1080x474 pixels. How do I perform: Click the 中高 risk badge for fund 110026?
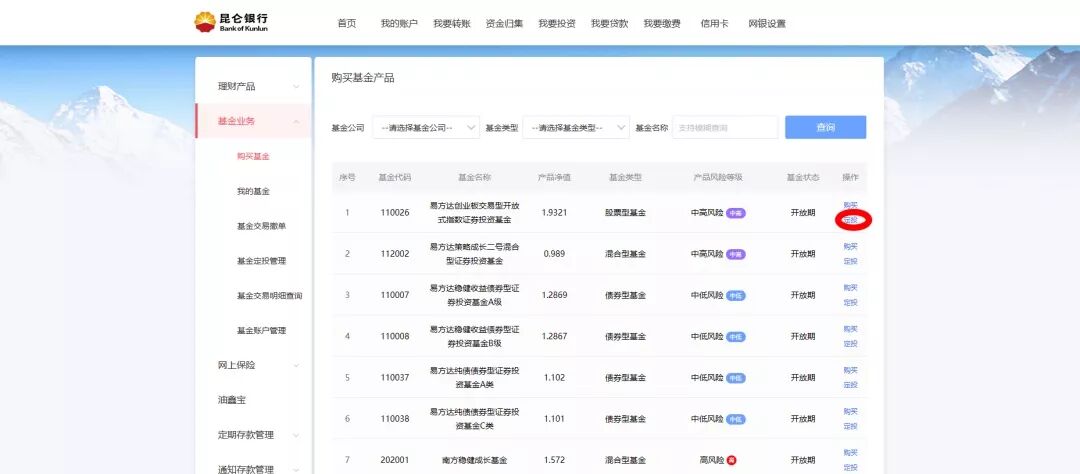(x=736, y=213)
